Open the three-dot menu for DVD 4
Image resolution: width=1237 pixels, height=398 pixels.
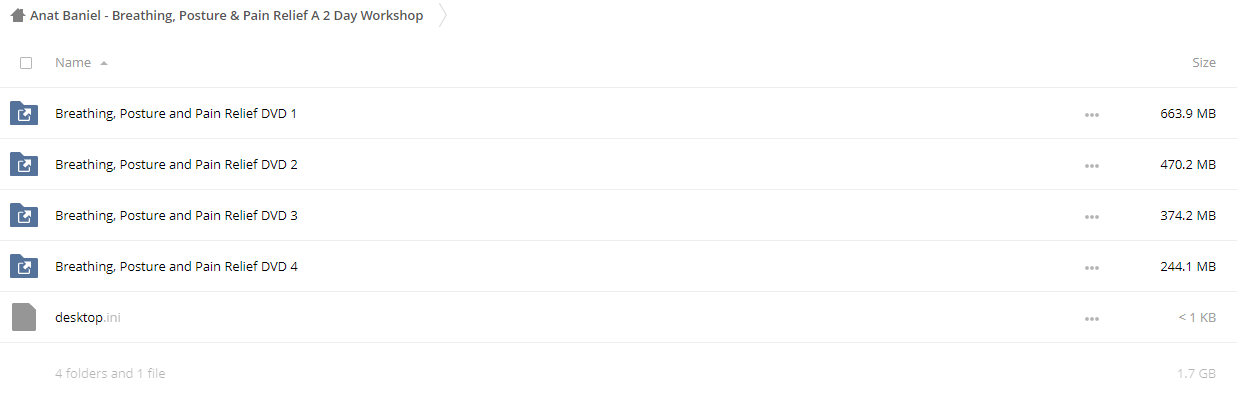point(1091,268)
